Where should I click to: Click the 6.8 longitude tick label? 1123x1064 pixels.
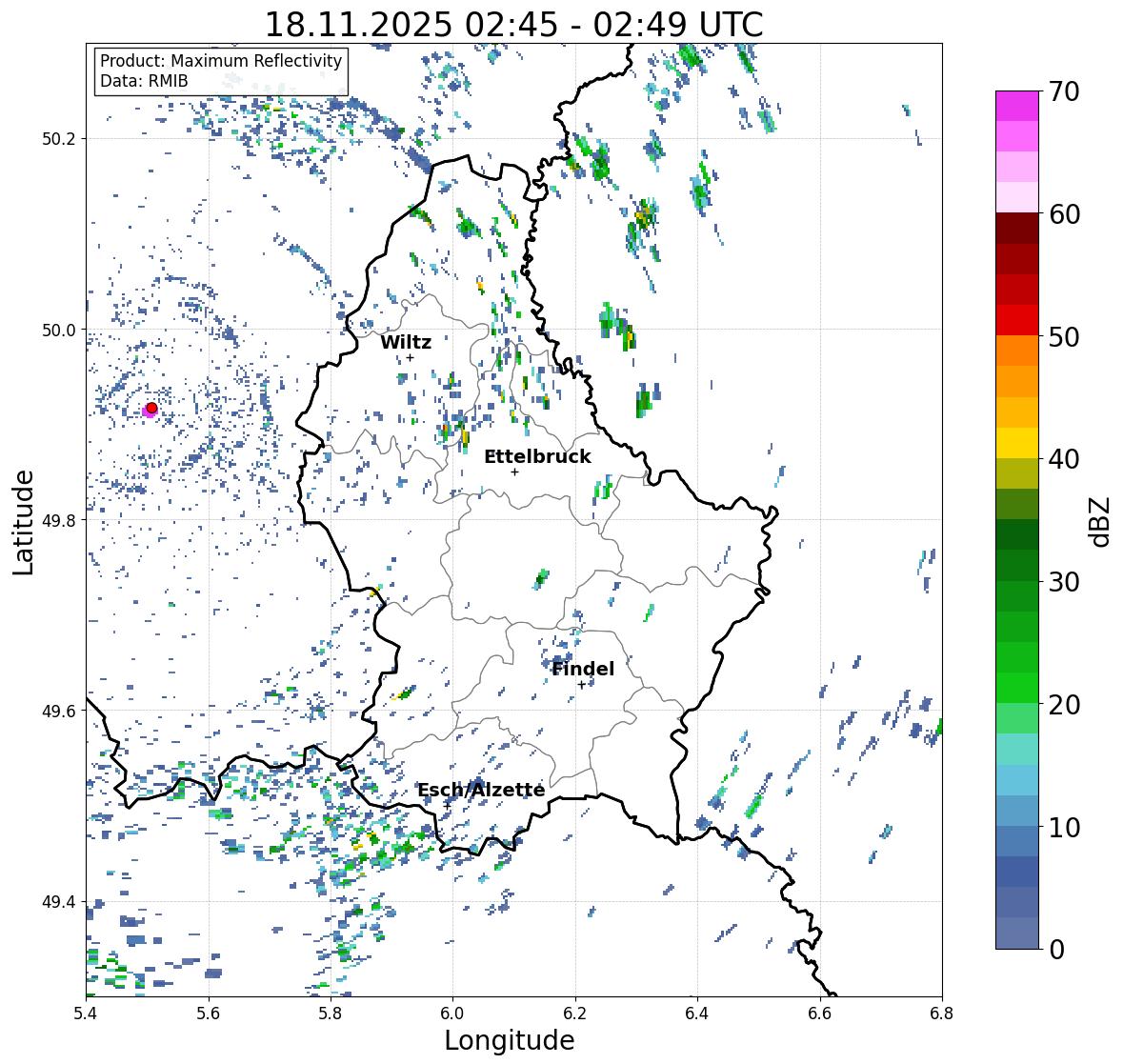[x=941, y=1014]
